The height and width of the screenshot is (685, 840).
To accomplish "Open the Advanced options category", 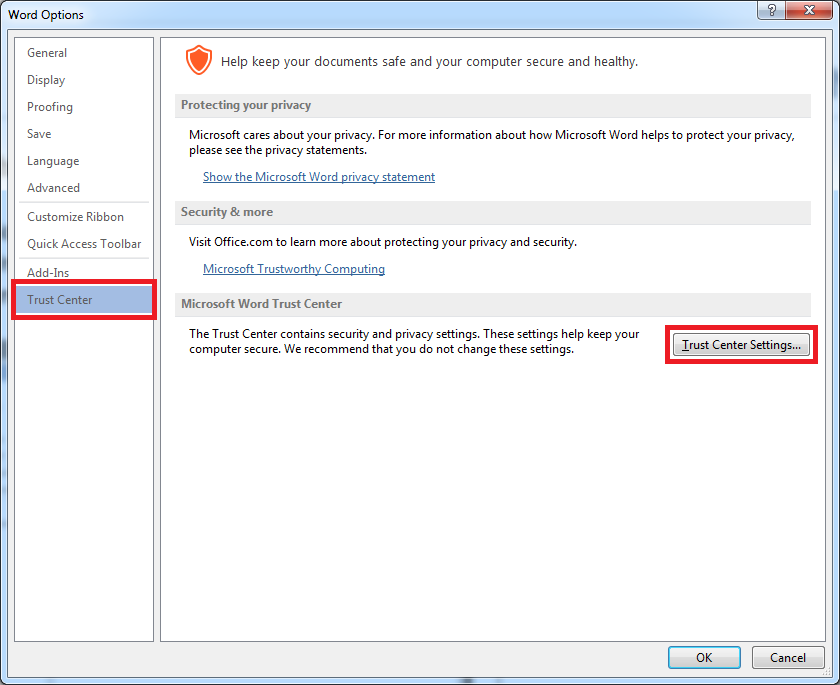I will coord(54,188).
